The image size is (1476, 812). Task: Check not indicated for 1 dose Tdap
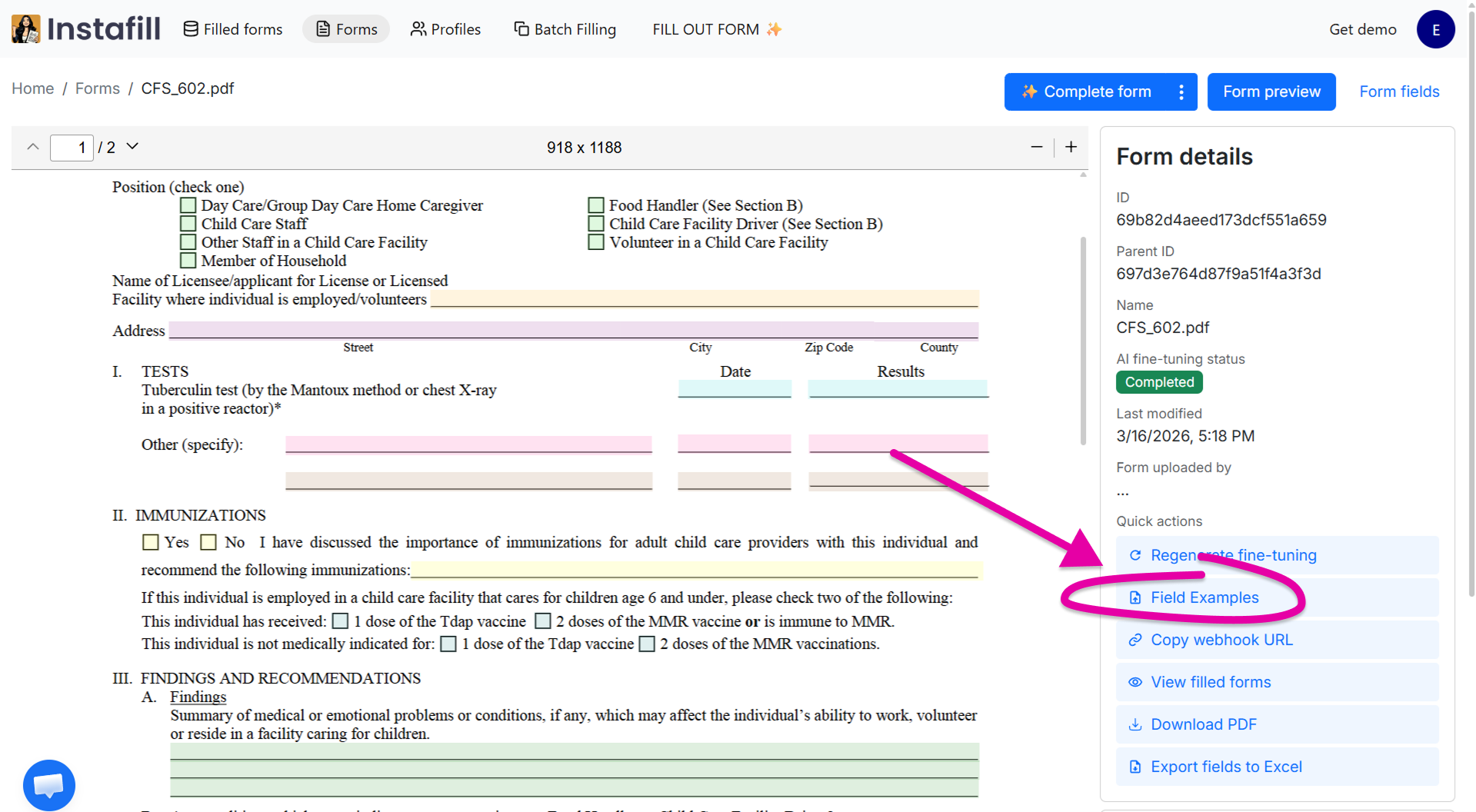click(x=448, y=644)
